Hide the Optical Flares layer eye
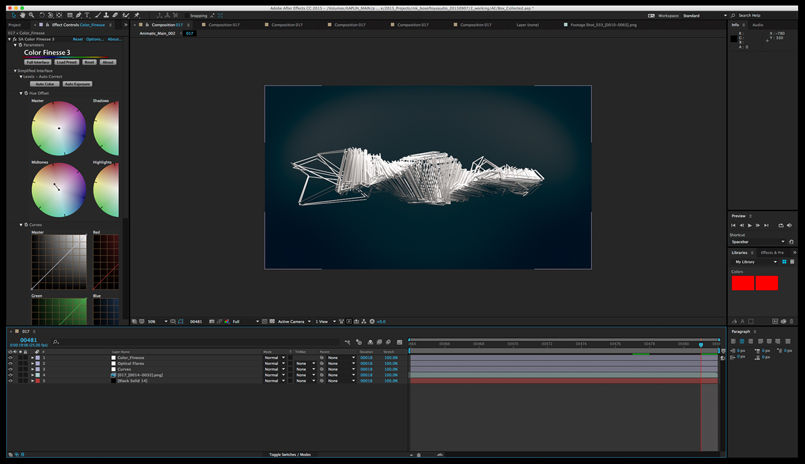805x464 pixels. 10,363
